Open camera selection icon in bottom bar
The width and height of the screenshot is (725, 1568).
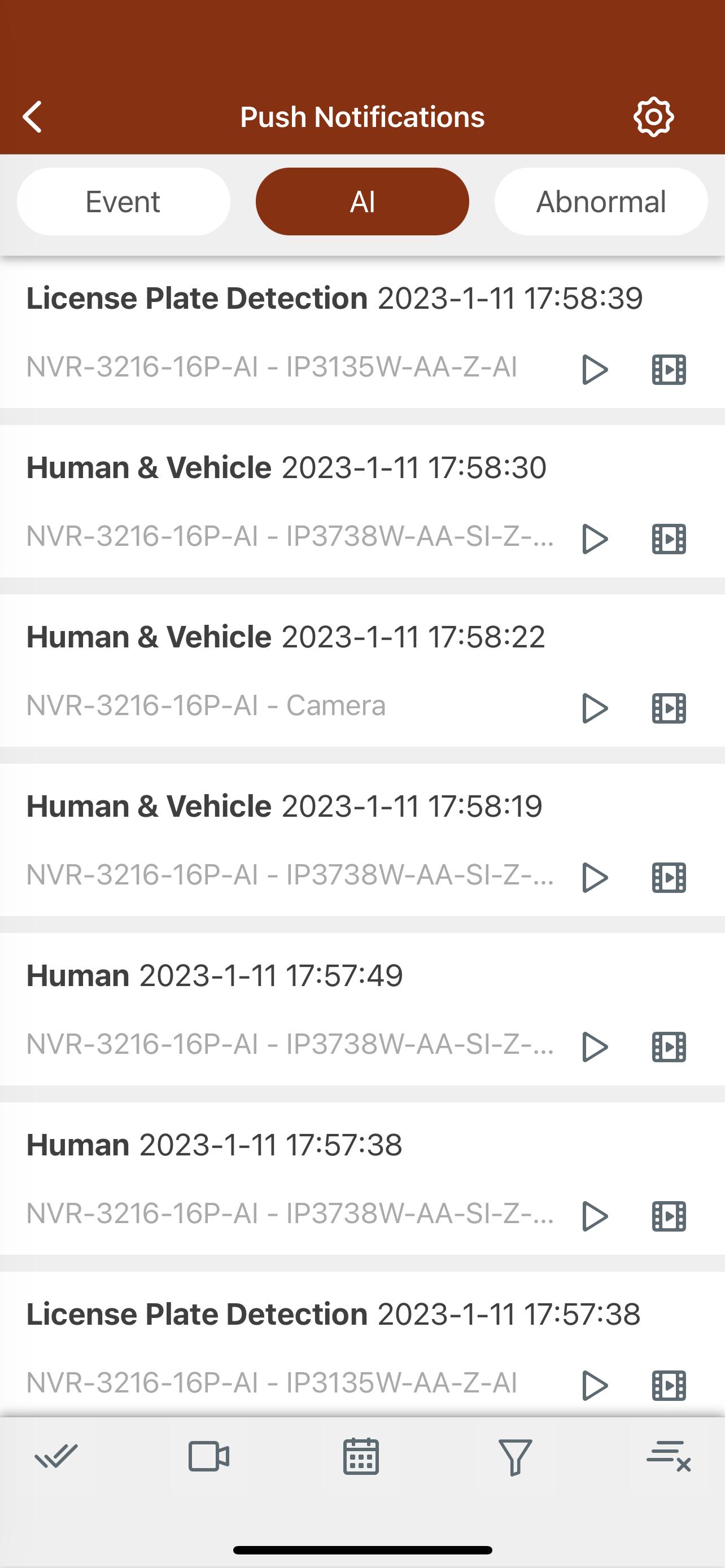[209, 1457]
